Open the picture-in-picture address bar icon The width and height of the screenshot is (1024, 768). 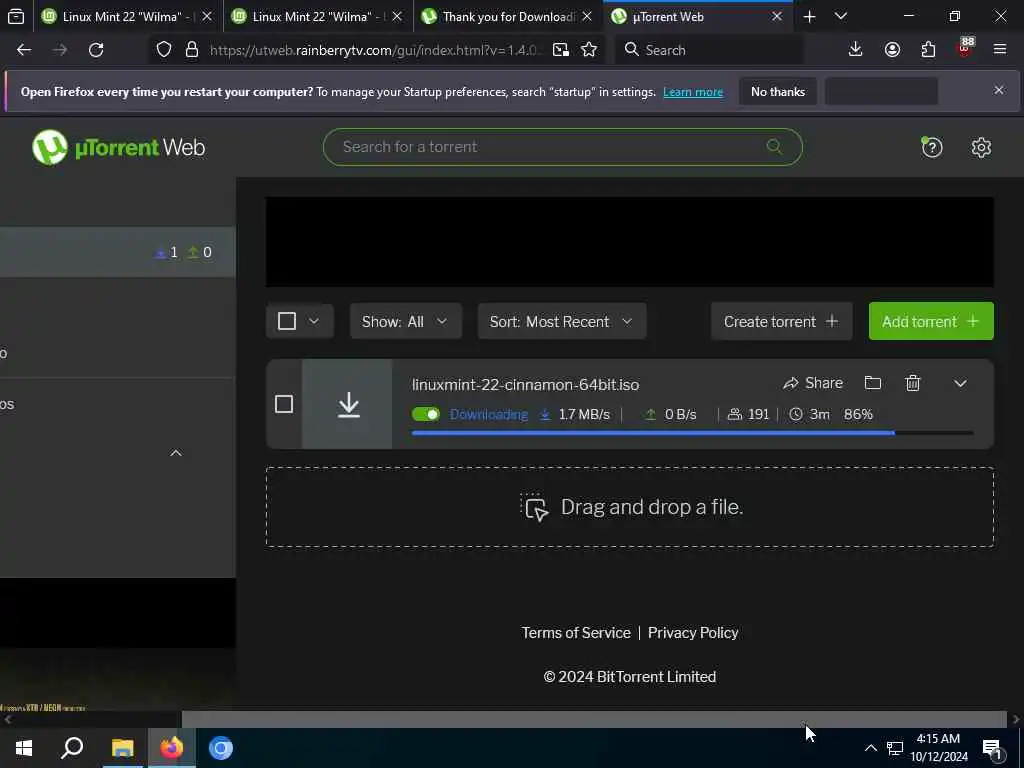pyautogui.click(x=560, y=50)
